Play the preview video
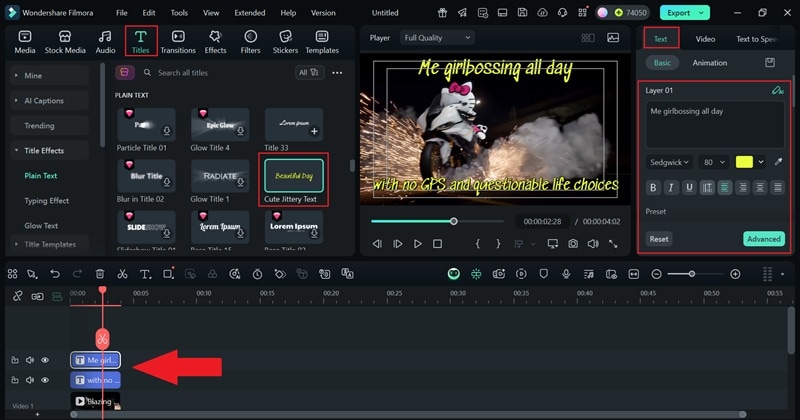Screen dimensions: 800x420 pyautogui.click(x=417, y=244)
